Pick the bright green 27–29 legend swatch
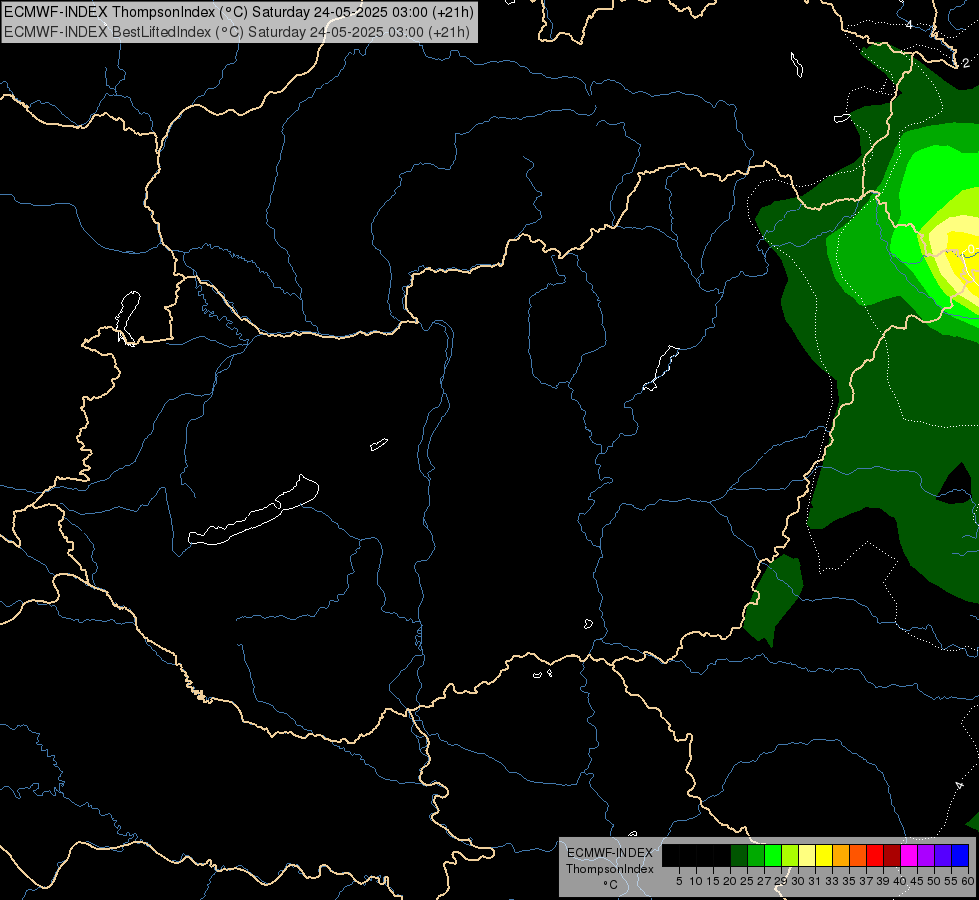Screen dimensions: 979x900 click(x=774, y=855)
